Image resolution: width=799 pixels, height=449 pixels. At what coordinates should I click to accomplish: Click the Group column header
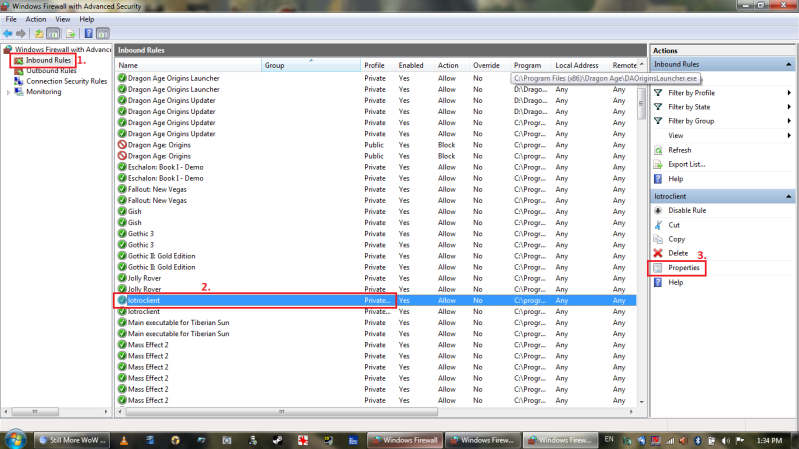[x=310, y=65]
